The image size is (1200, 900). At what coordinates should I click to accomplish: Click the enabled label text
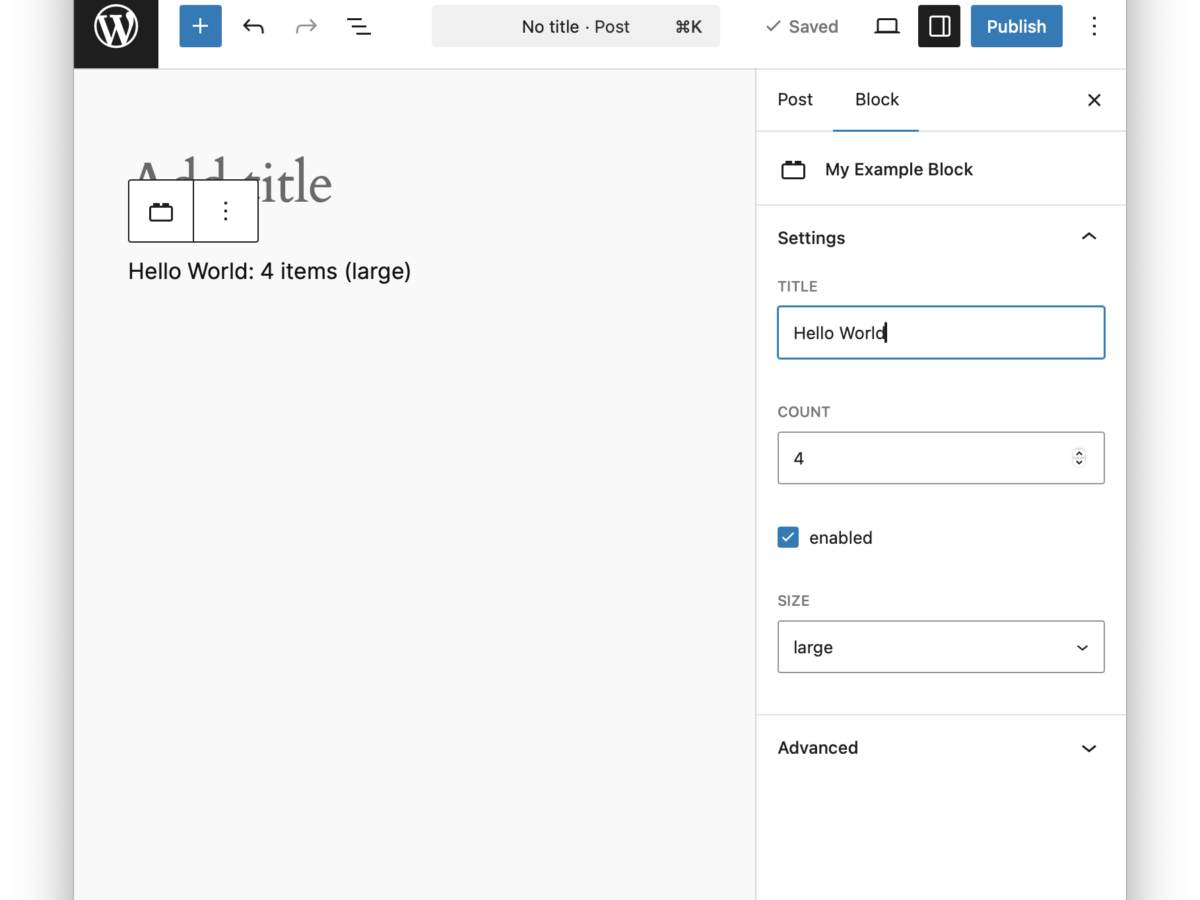841,537
